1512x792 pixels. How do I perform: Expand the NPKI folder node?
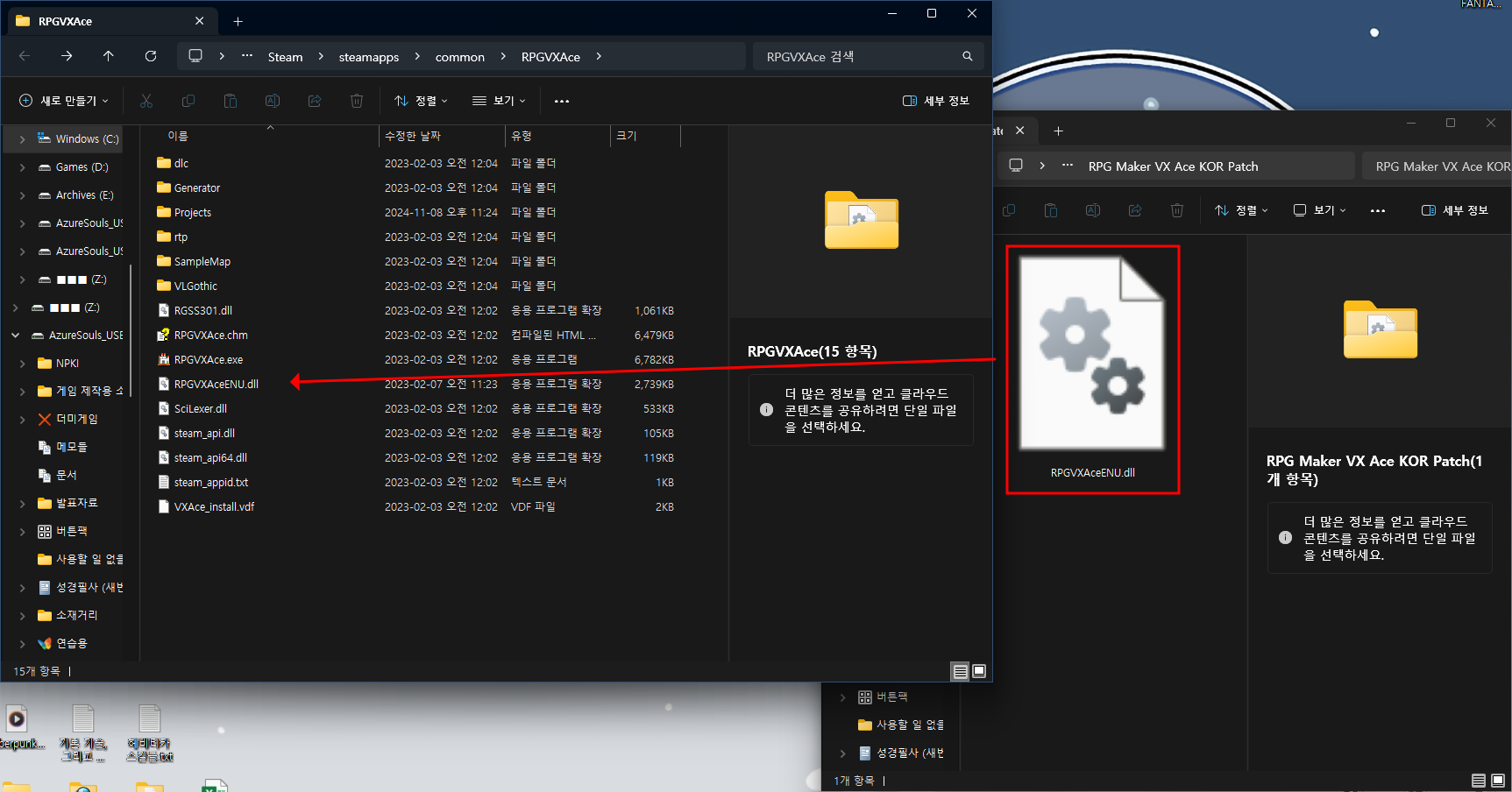(22, 363)
